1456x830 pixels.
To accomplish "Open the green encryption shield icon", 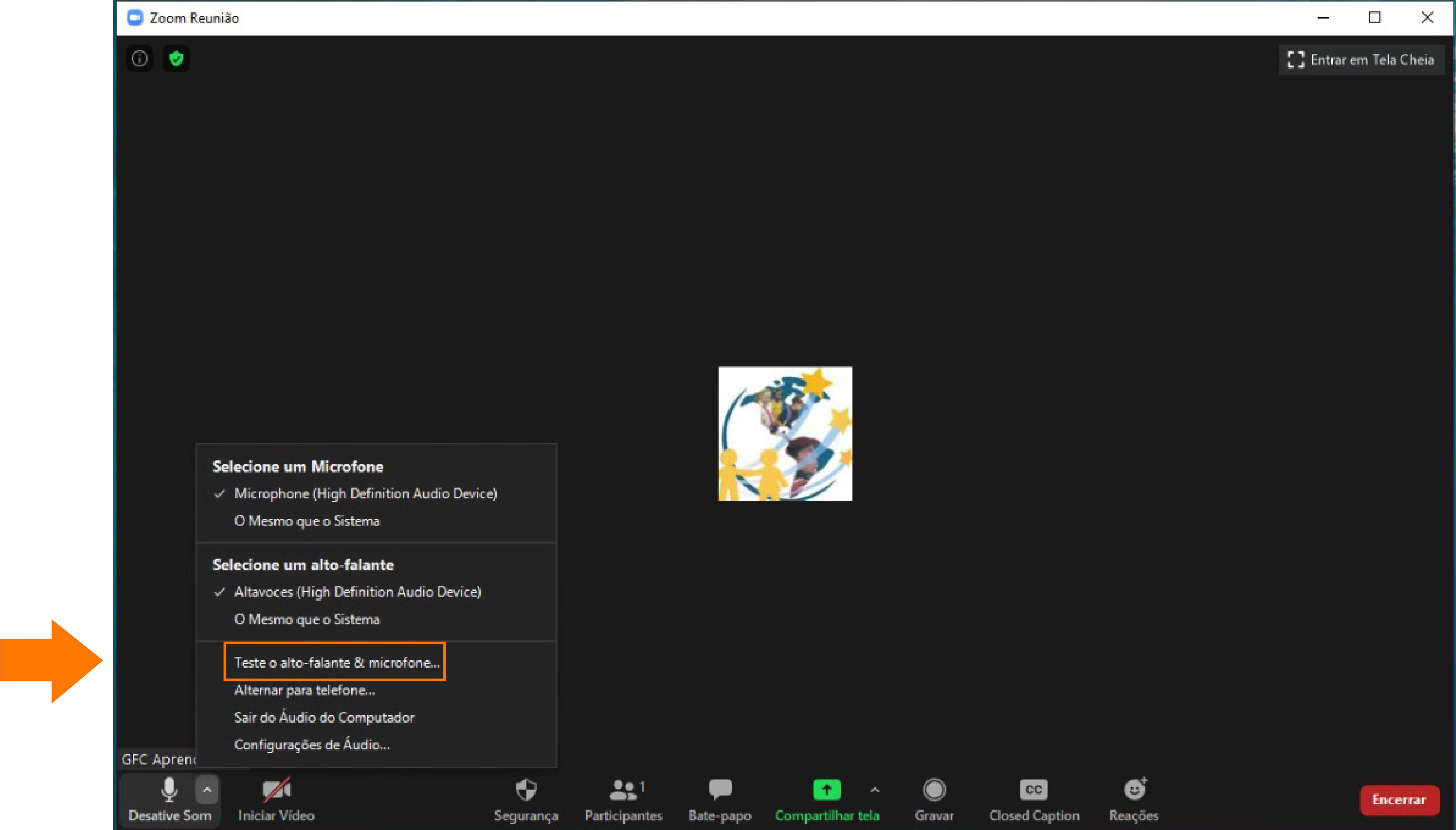I will pos(176,59).
